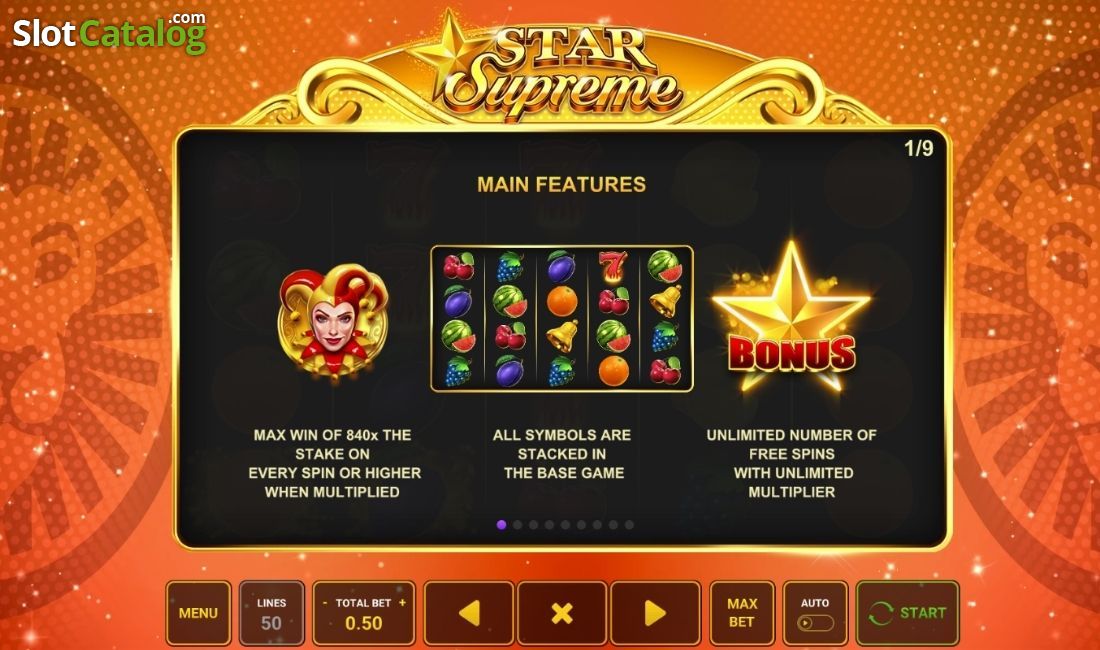Click the Max Bet button

[742, 613]
